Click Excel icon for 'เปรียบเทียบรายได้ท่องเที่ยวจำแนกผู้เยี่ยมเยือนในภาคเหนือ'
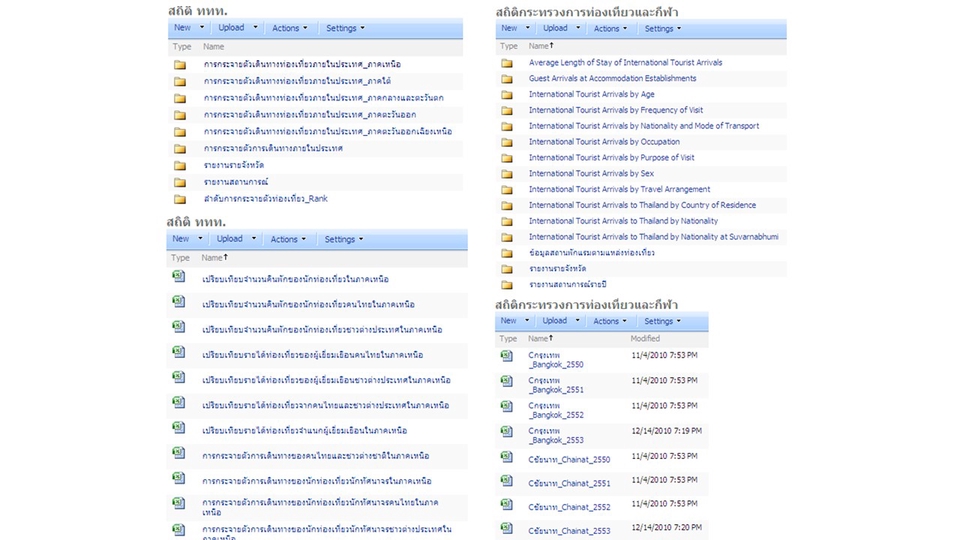The image size is (960, 540). point(179,427)
